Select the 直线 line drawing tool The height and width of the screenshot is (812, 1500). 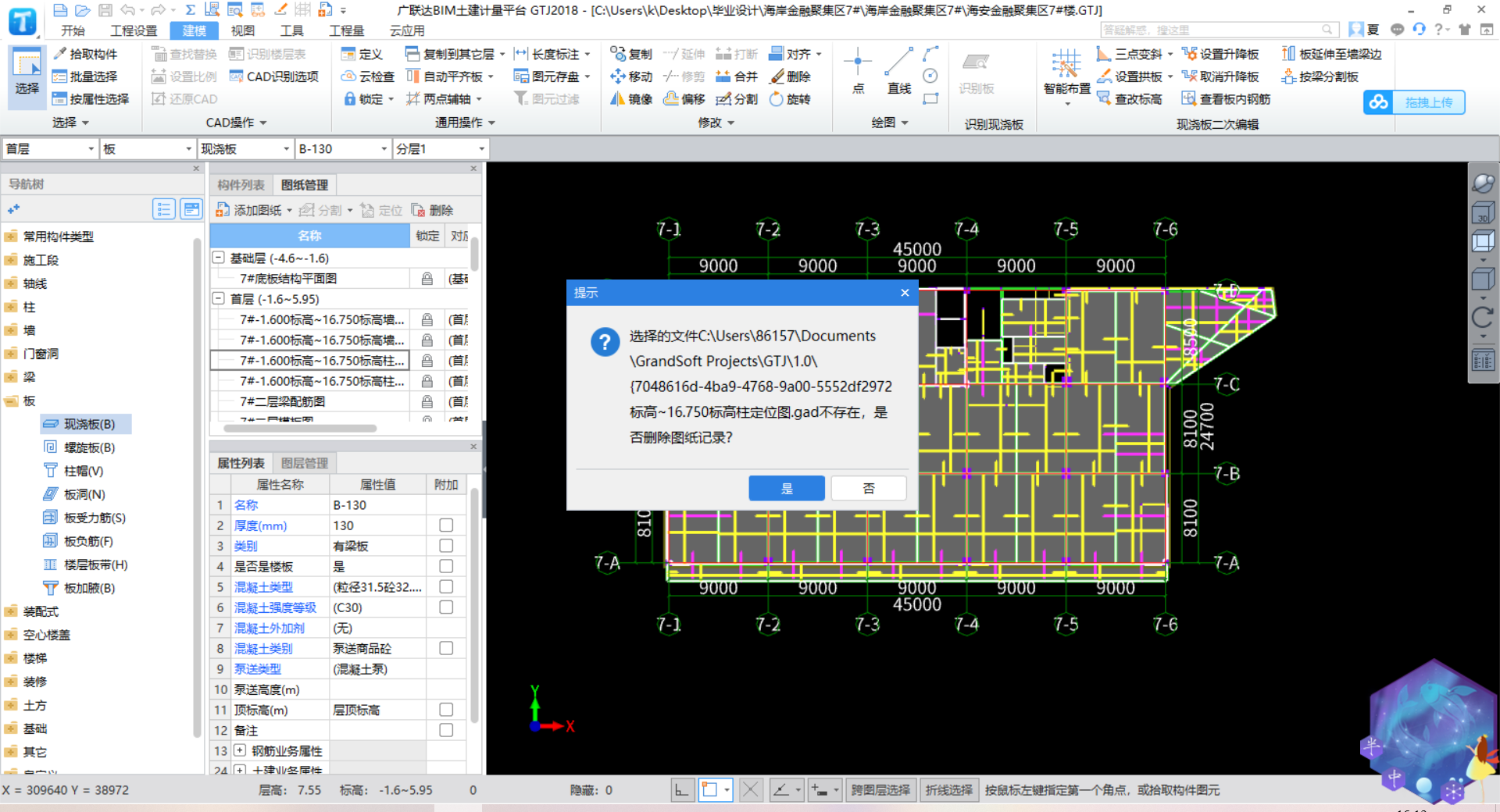pyautogui.click(x=899, y=70)
